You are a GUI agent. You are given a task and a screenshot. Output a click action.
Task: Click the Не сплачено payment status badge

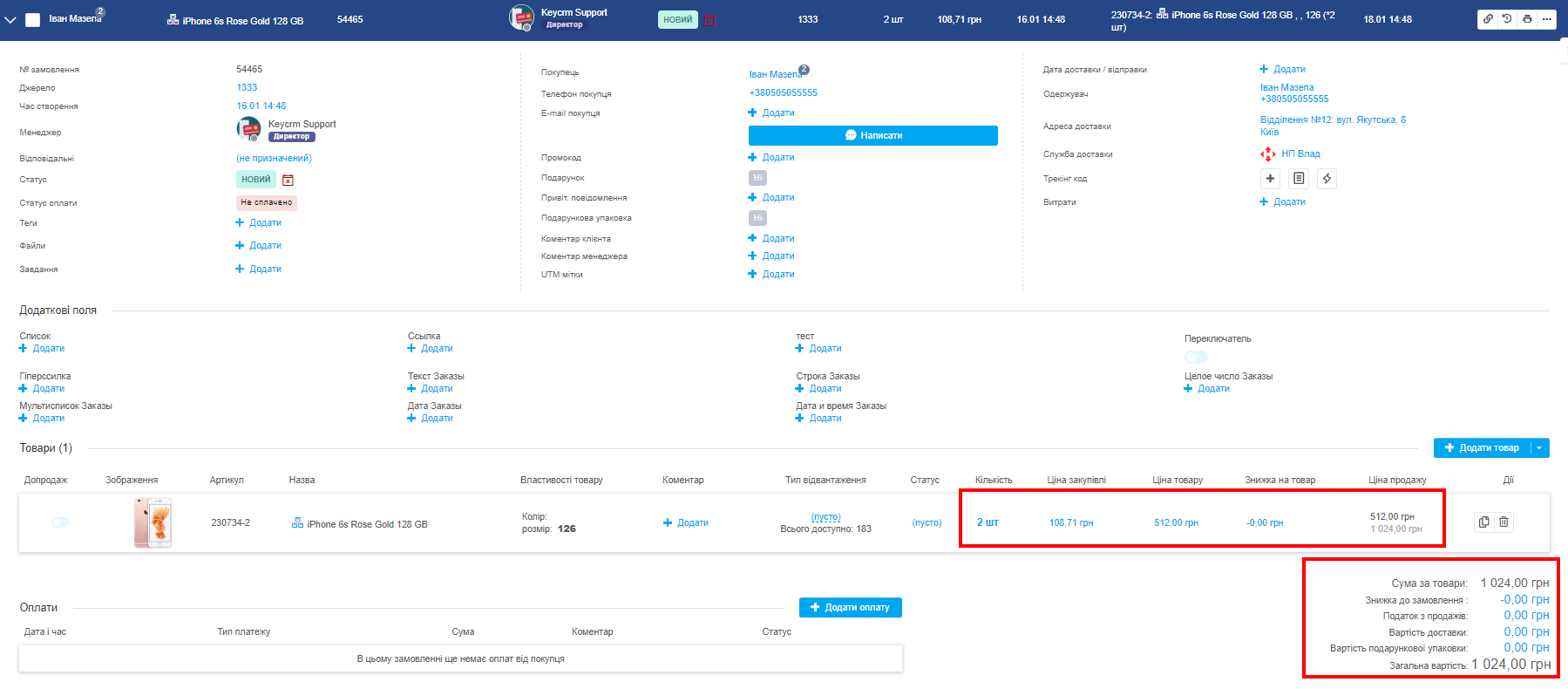point(267,202)
